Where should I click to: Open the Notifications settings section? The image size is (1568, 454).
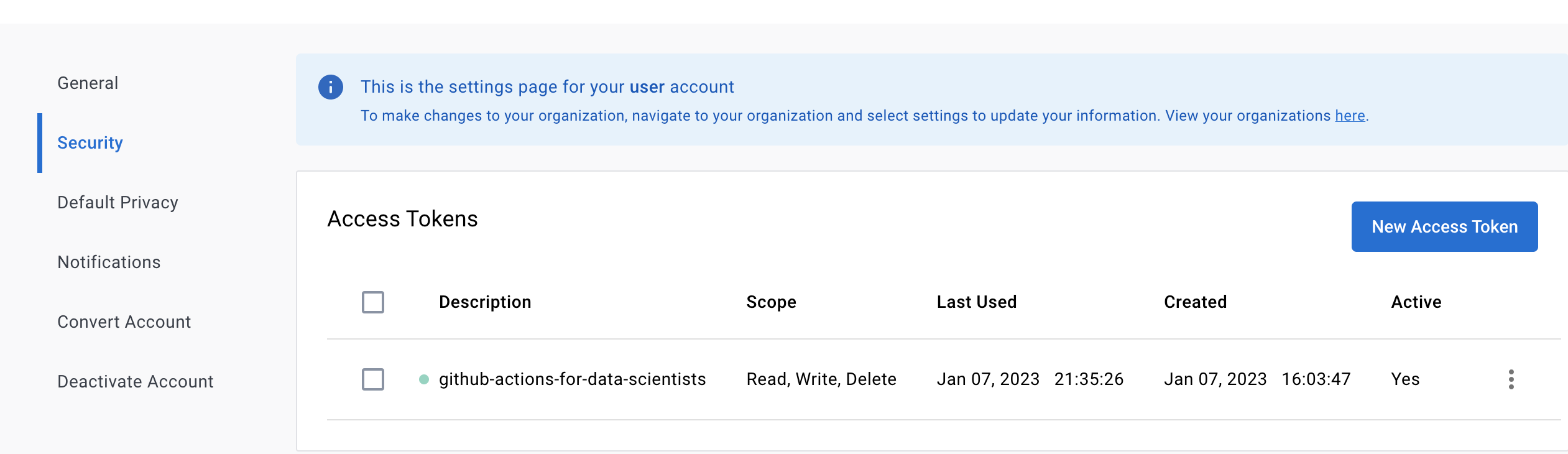click(x=109, y=262)
